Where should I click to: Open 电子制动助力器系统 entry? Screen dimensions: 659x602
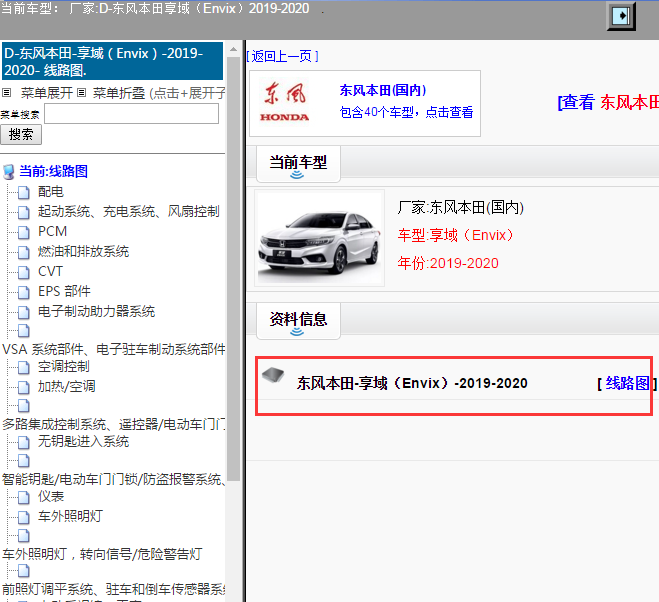96,312
